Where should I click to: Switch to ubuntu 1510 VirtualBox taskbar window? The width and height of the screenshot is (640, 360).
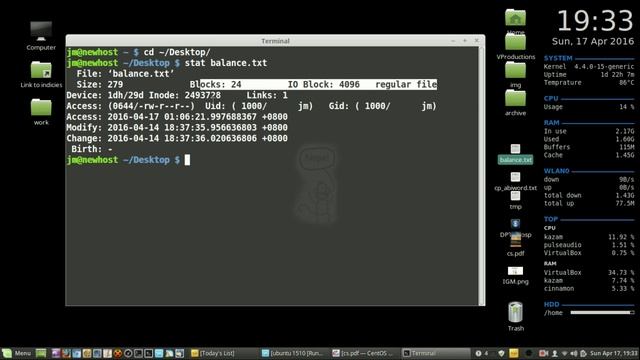293,353
